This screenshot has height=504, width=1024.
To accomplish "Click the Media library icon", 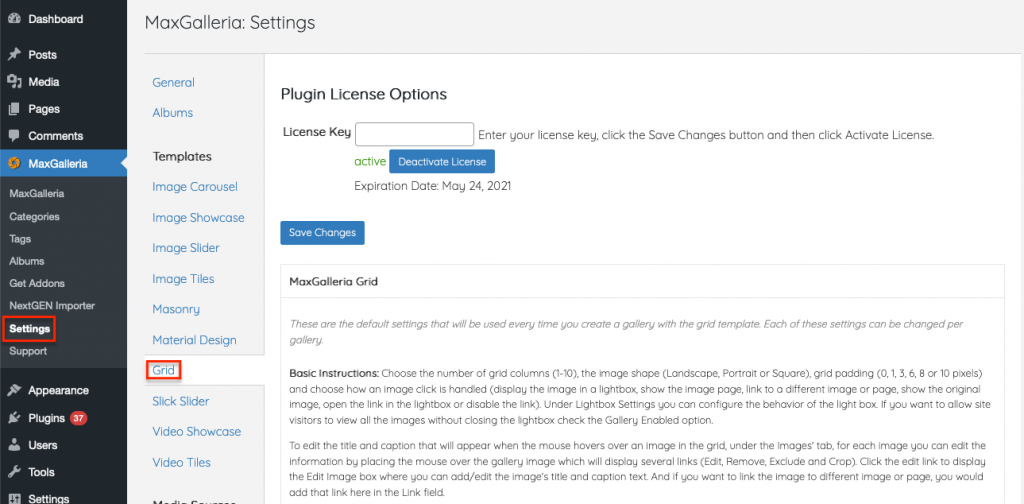I will point(14,82).
